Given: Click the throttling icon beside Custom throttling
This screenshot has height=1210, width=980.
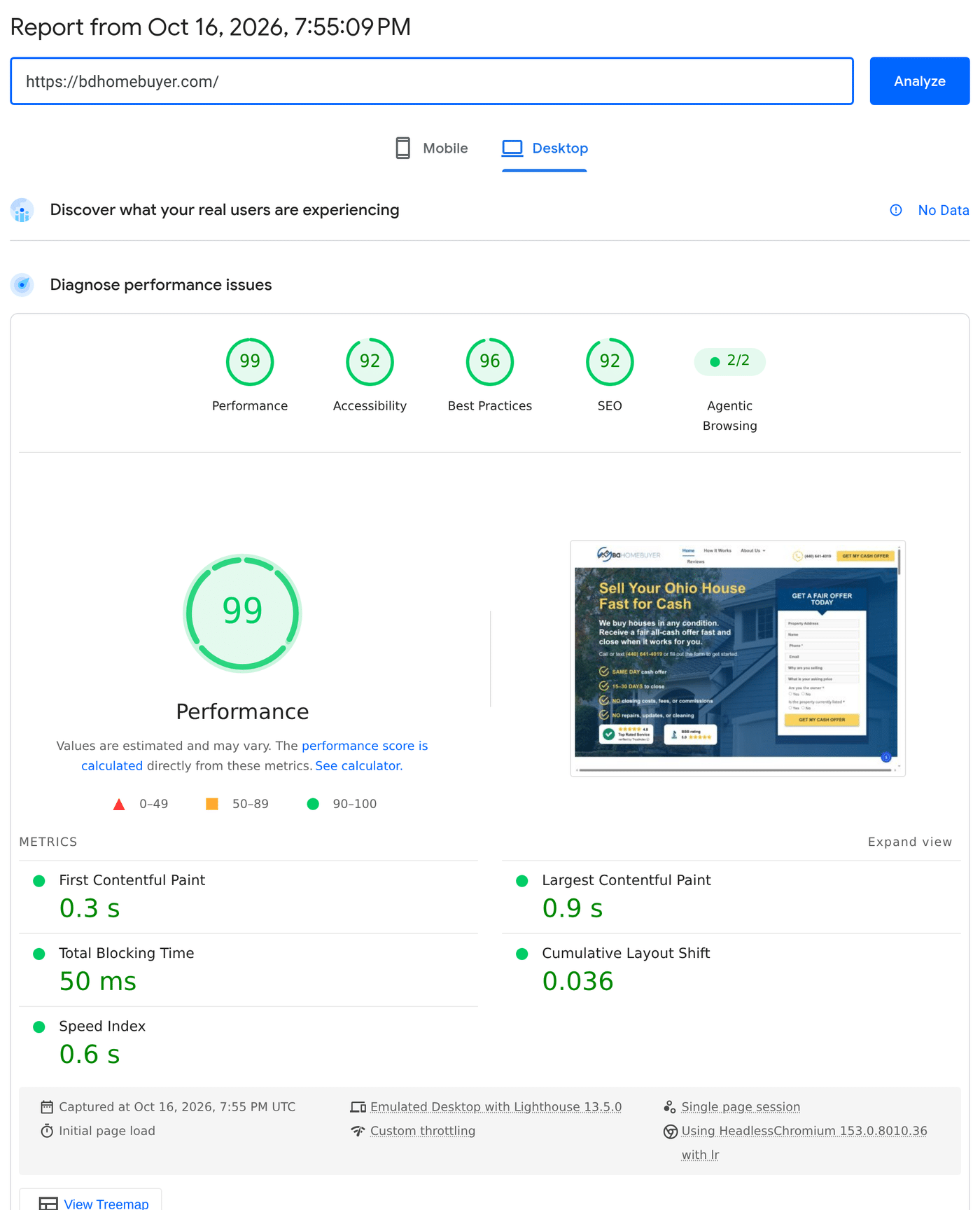Looking at the screenshot, I should pyautogui.click(x=358, y=1131).
